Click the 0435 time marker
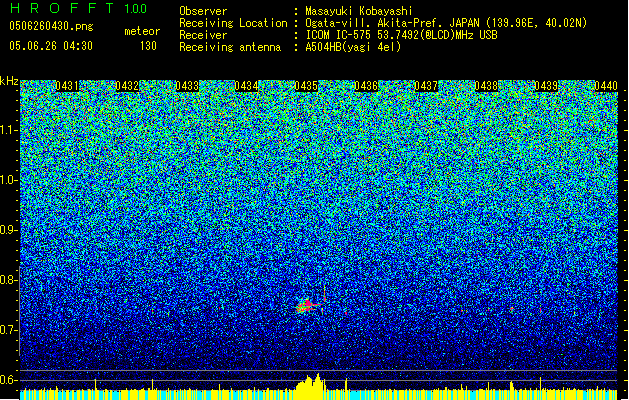629x400 pixels. coord(306,86)
